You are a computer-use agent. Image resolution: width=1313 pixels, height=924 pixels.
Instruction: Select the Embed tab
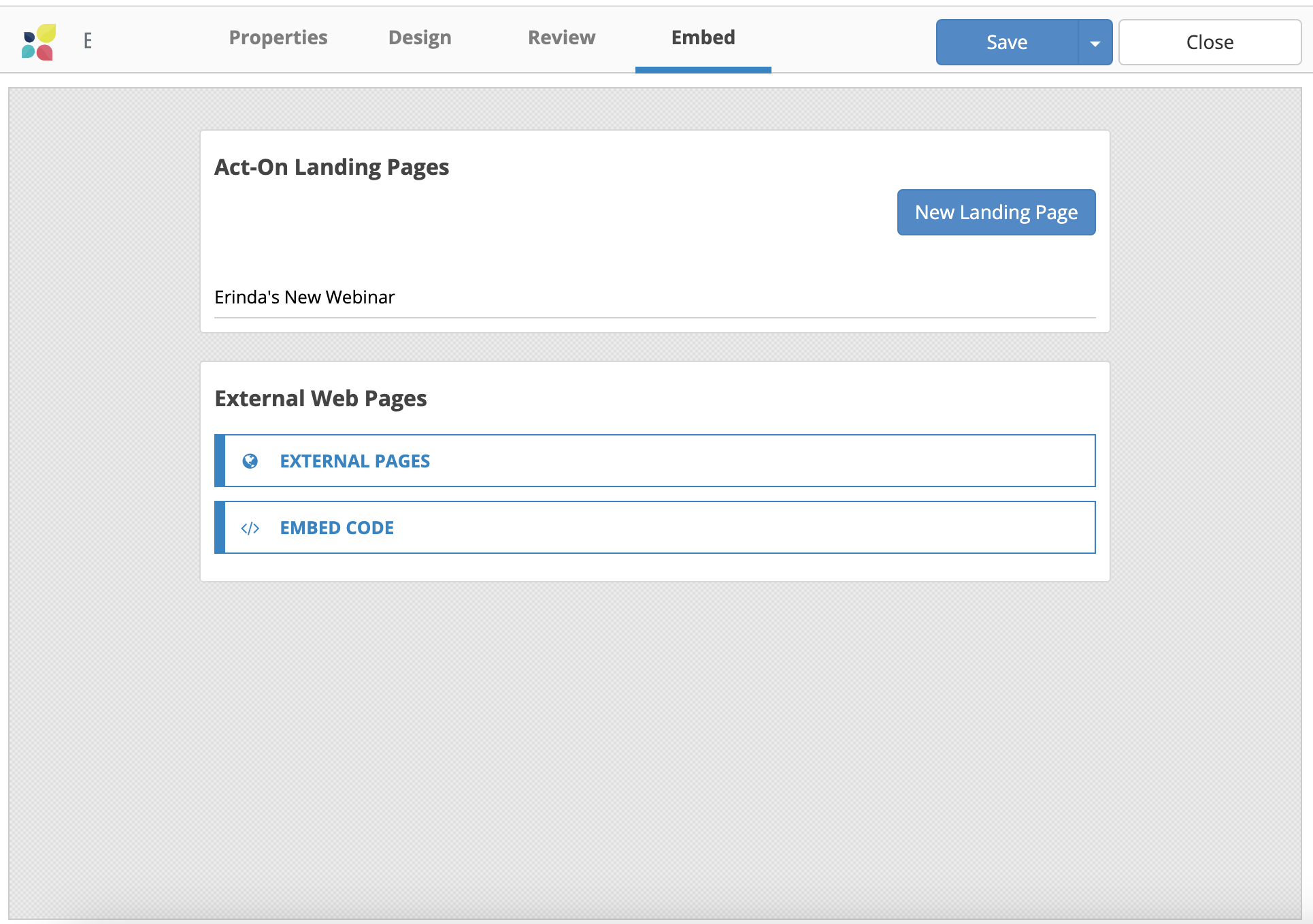click(703, 38)
